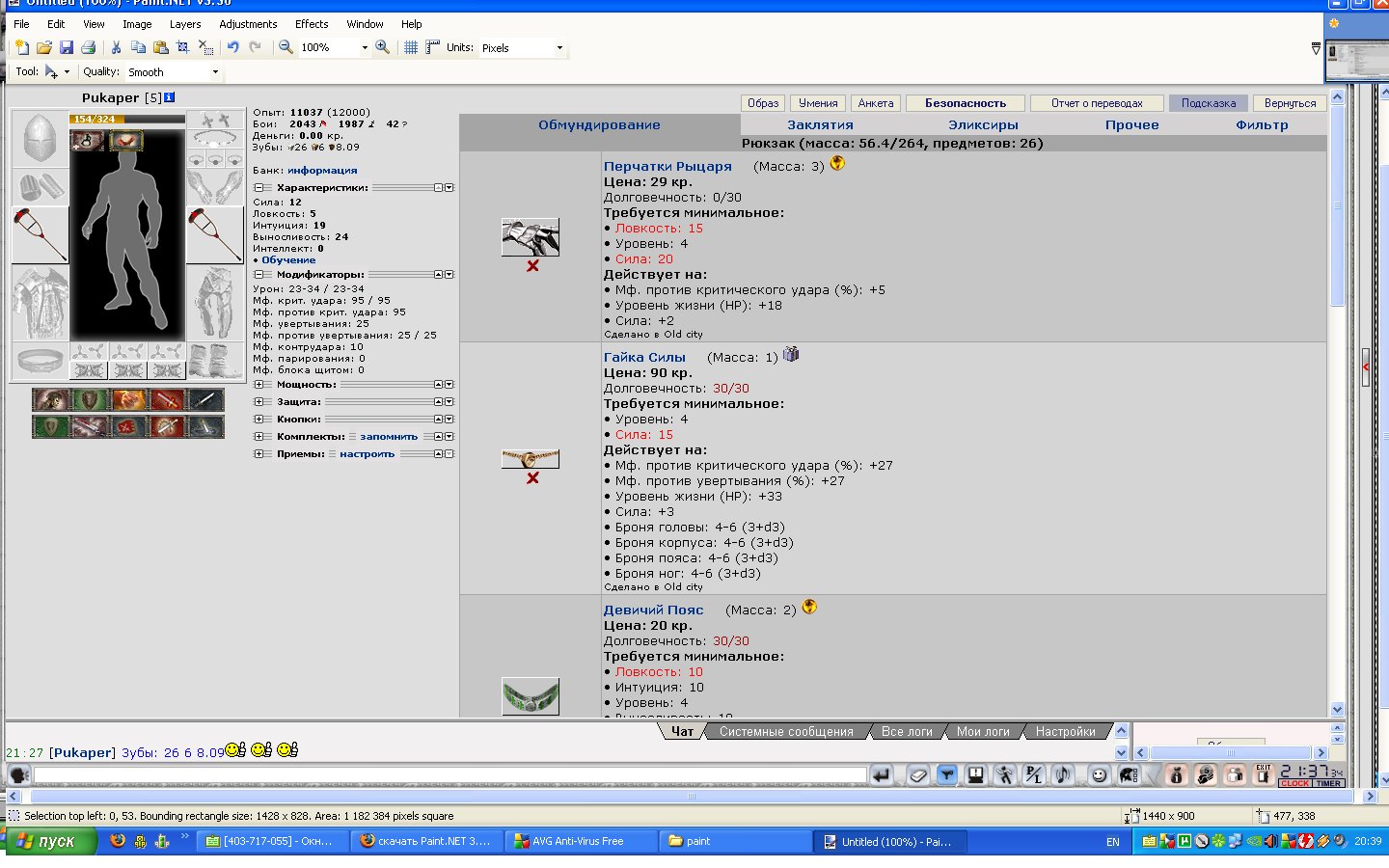Toggle the chat filter funnel button
This screenshot has width=1389, height=868.
947,774
